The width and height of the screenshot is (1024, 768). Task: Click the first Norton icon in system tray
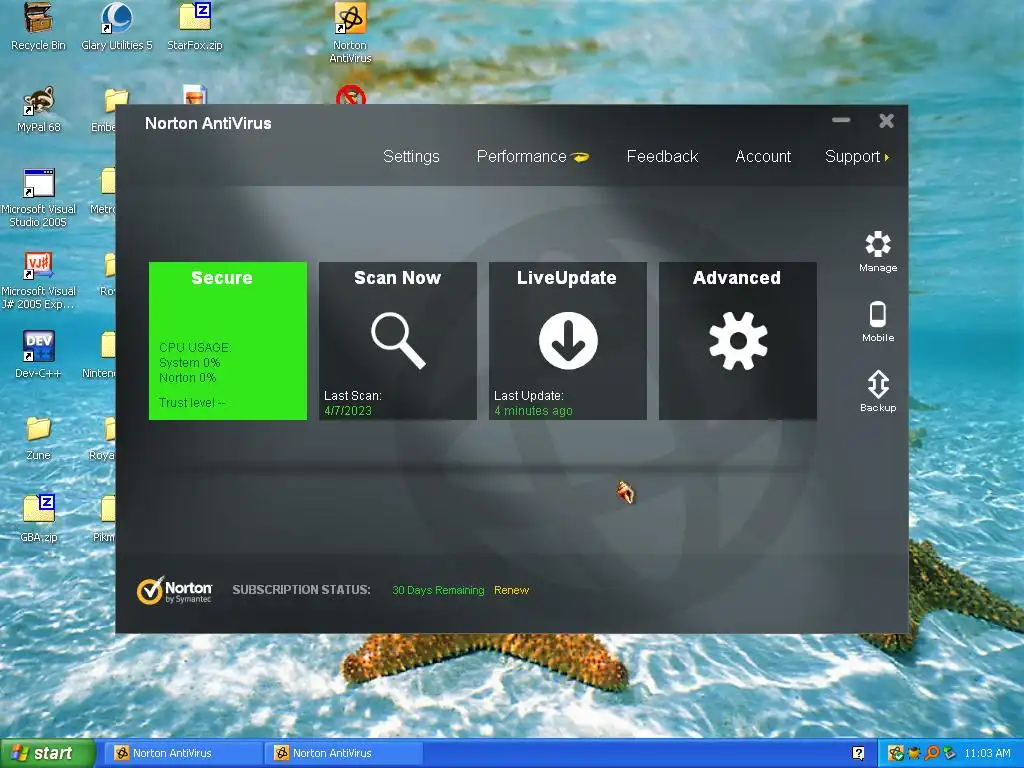(x=896, y=753)
